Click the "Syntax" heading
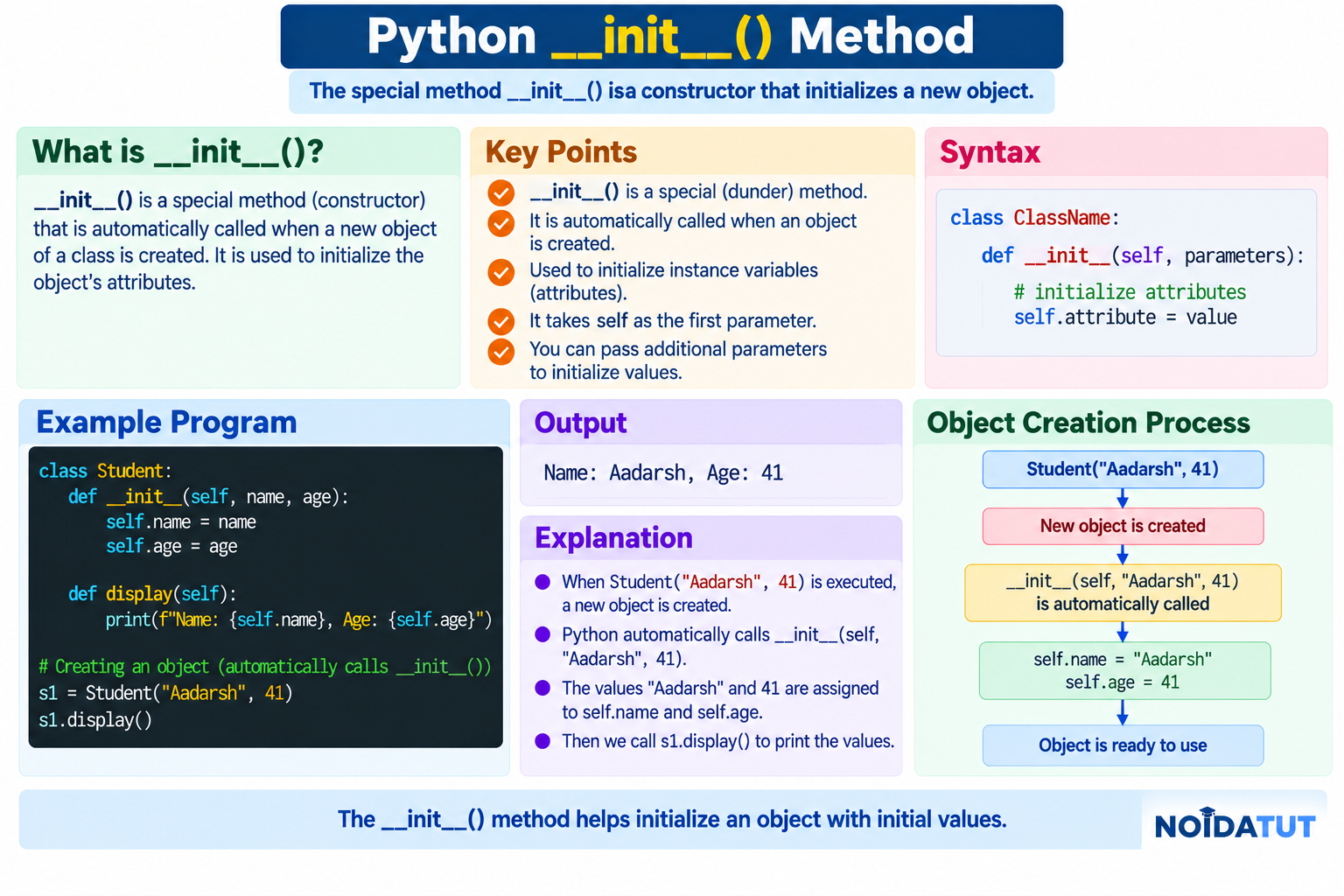Image resolution: width=1344 pixels, height=896 pixels. tap(990, 152)
